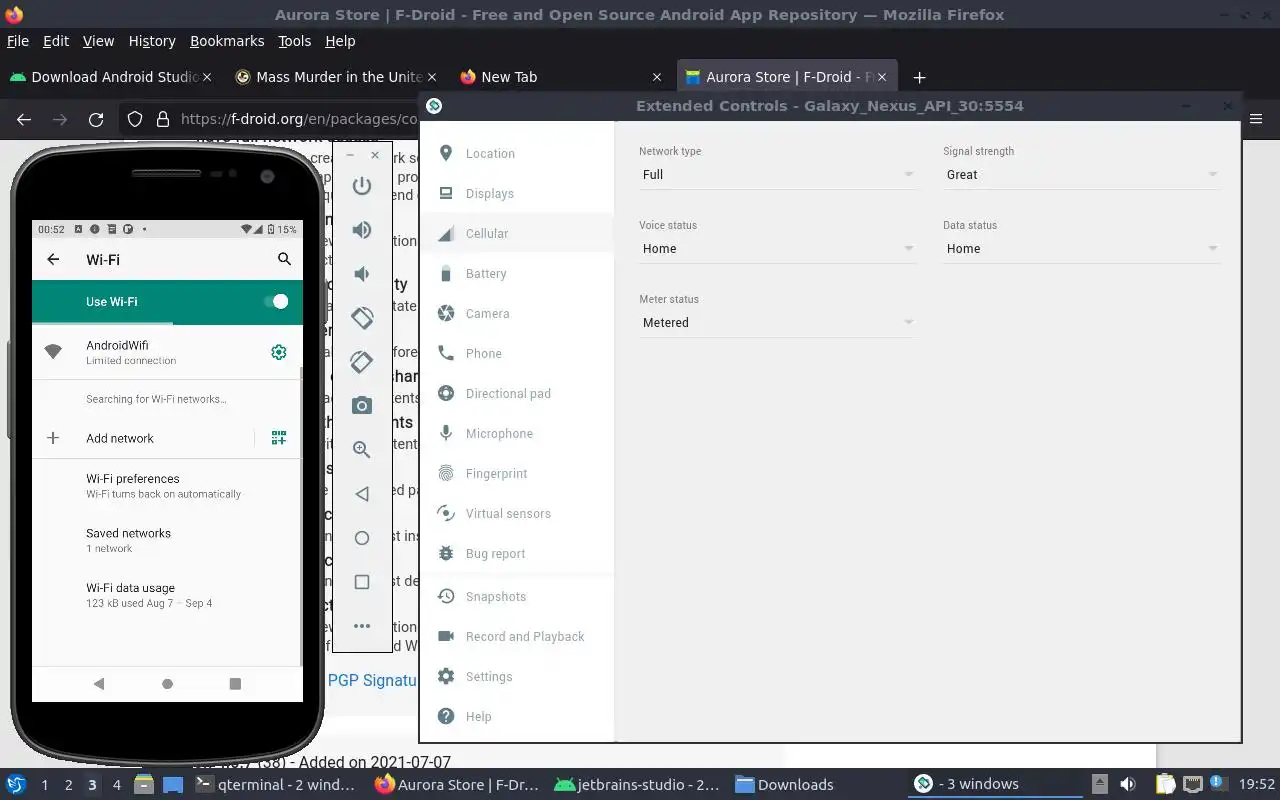Image resolution: width=1280 pixels, height=800 pixels.
Task: Tap the AndroidWifi network entry
Action: (145, 352)
